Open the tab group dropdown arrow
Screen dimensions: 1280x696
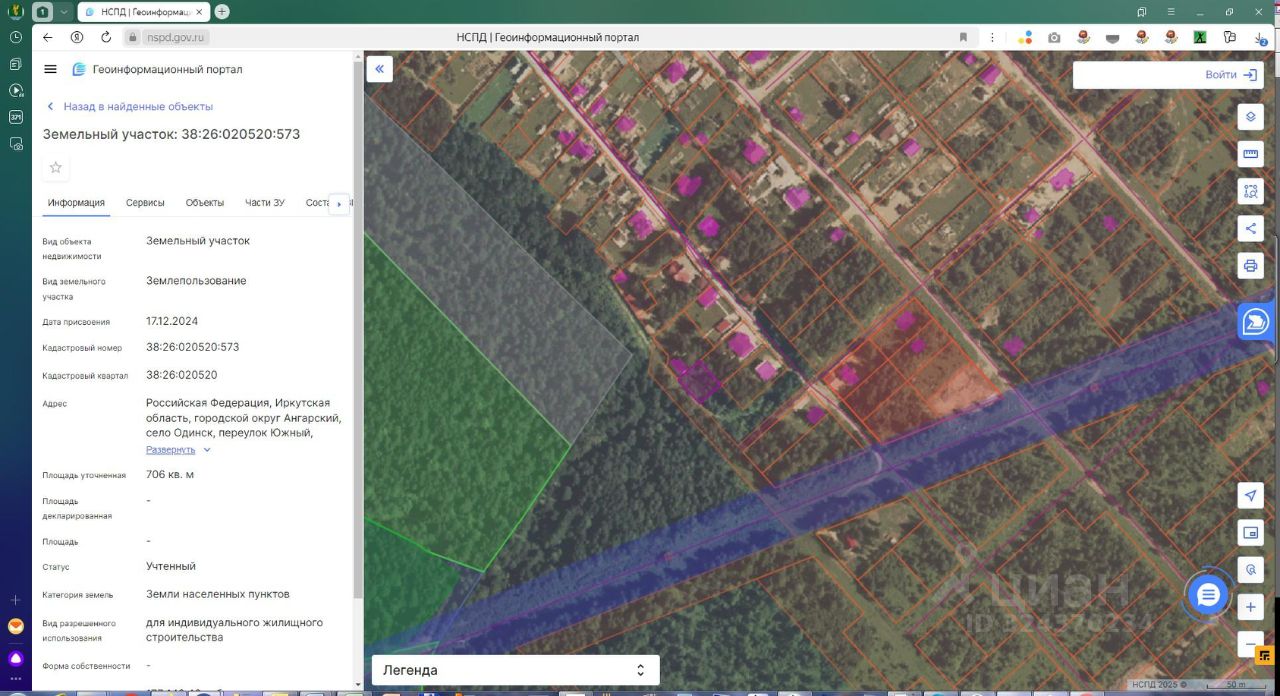pos(65,12)
